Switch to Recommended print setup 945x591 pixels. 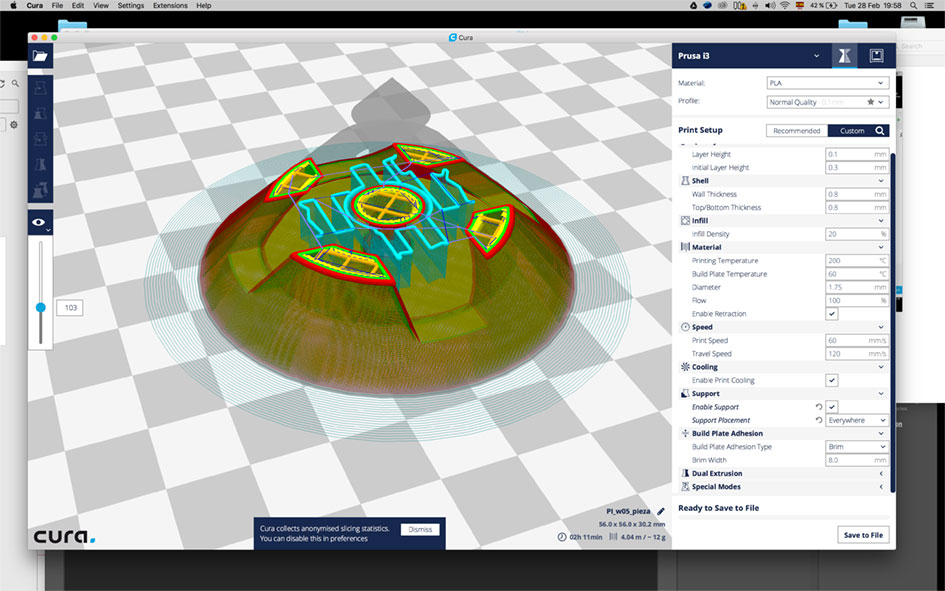pos(797,131)
